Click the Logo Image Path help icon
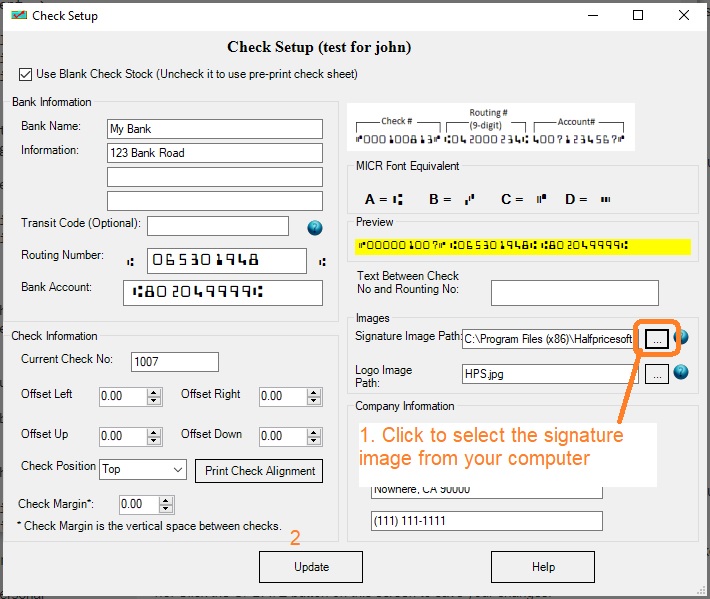This screenshot has height=599, width=710. tap(681, 372)
